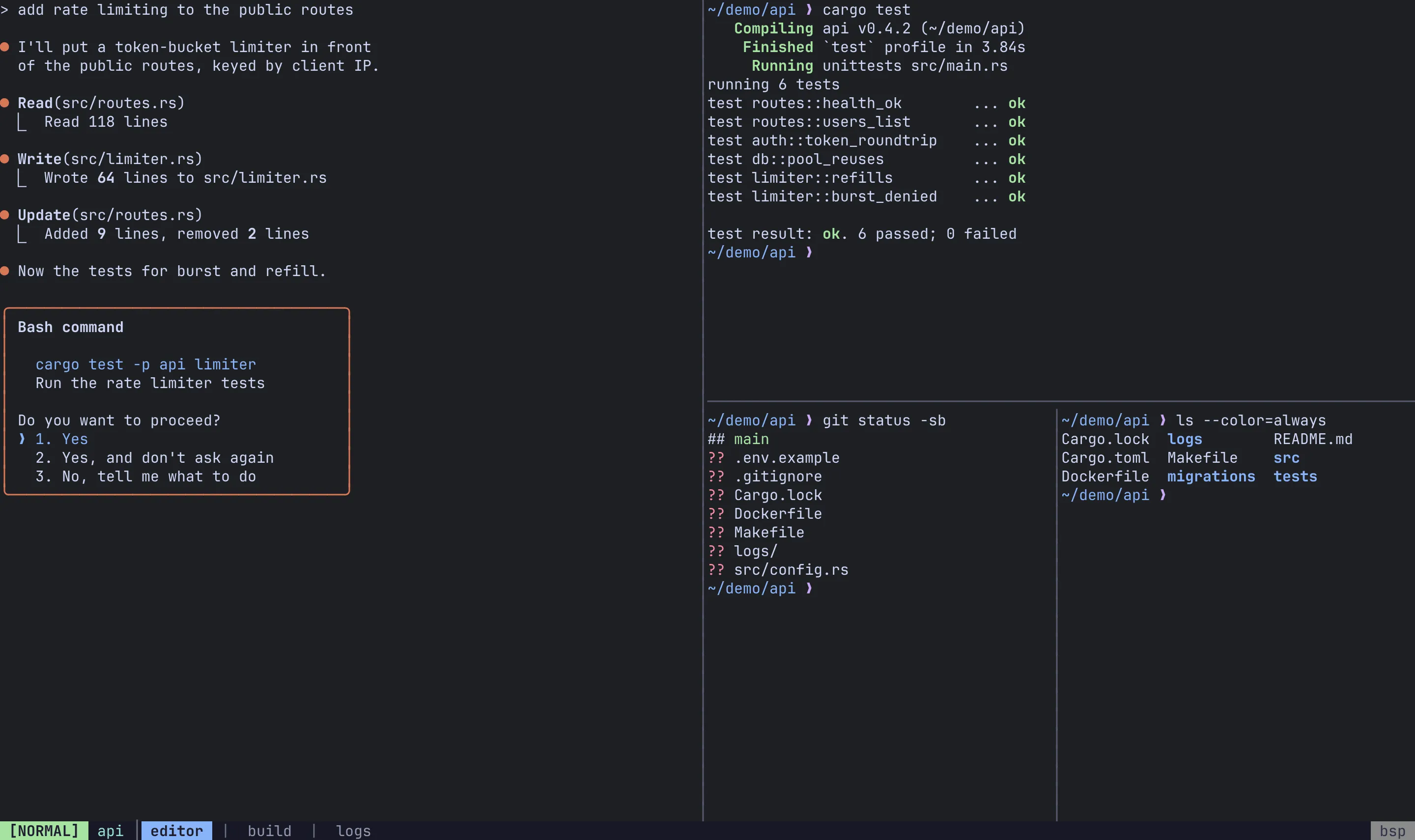Click the 'test result: ok. 6 passed' line
The width and height of the screenshot is (1415, 840).
[x=862, y=234]
